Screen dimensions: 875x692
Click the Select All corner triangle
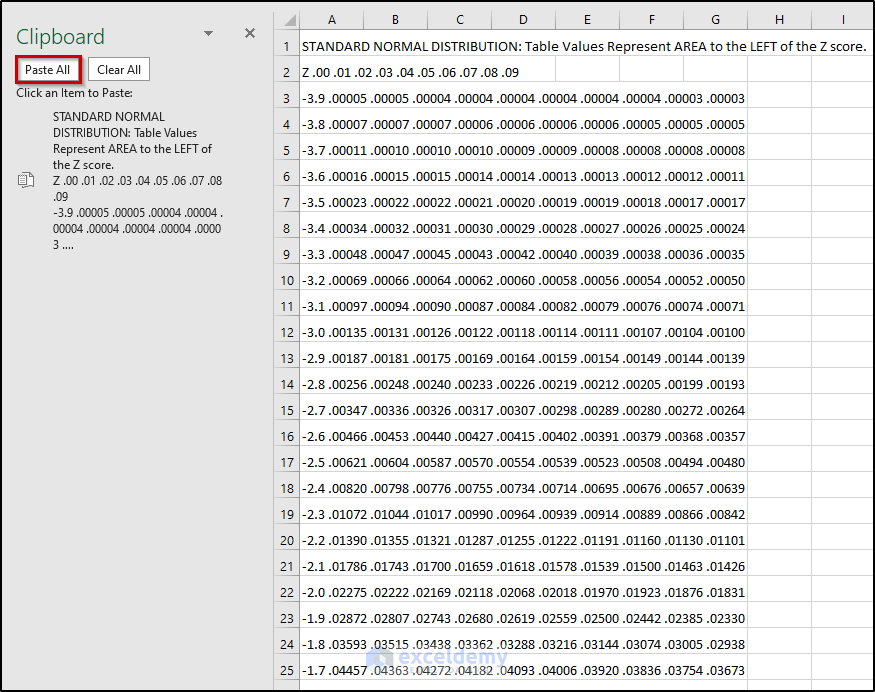(289, 20)
